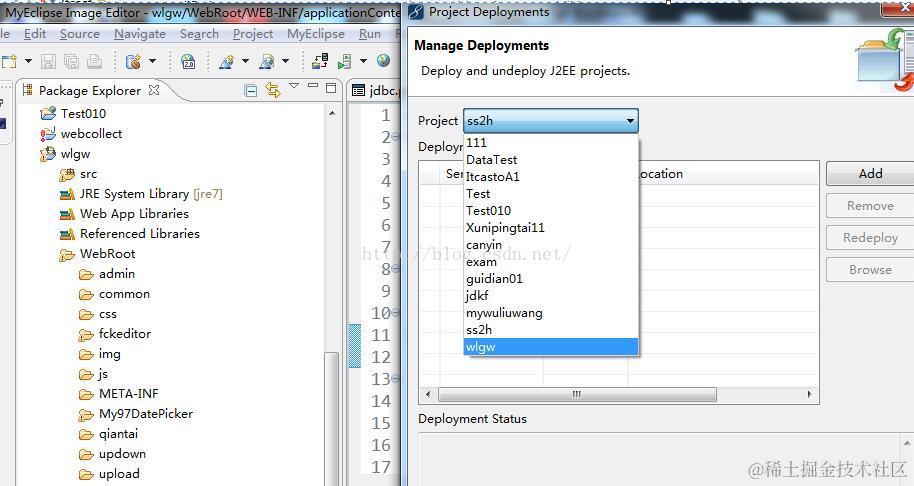
Task: Click the new EJB bean toolbar icon
Action: (133, 61)
